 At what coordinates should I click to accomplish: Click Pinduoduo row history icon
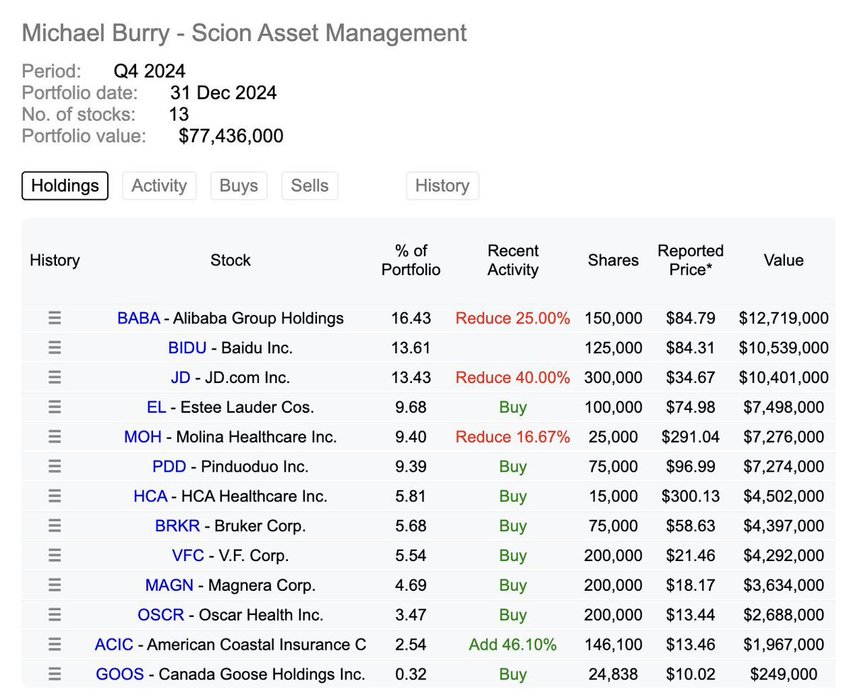tap(55, 466)
